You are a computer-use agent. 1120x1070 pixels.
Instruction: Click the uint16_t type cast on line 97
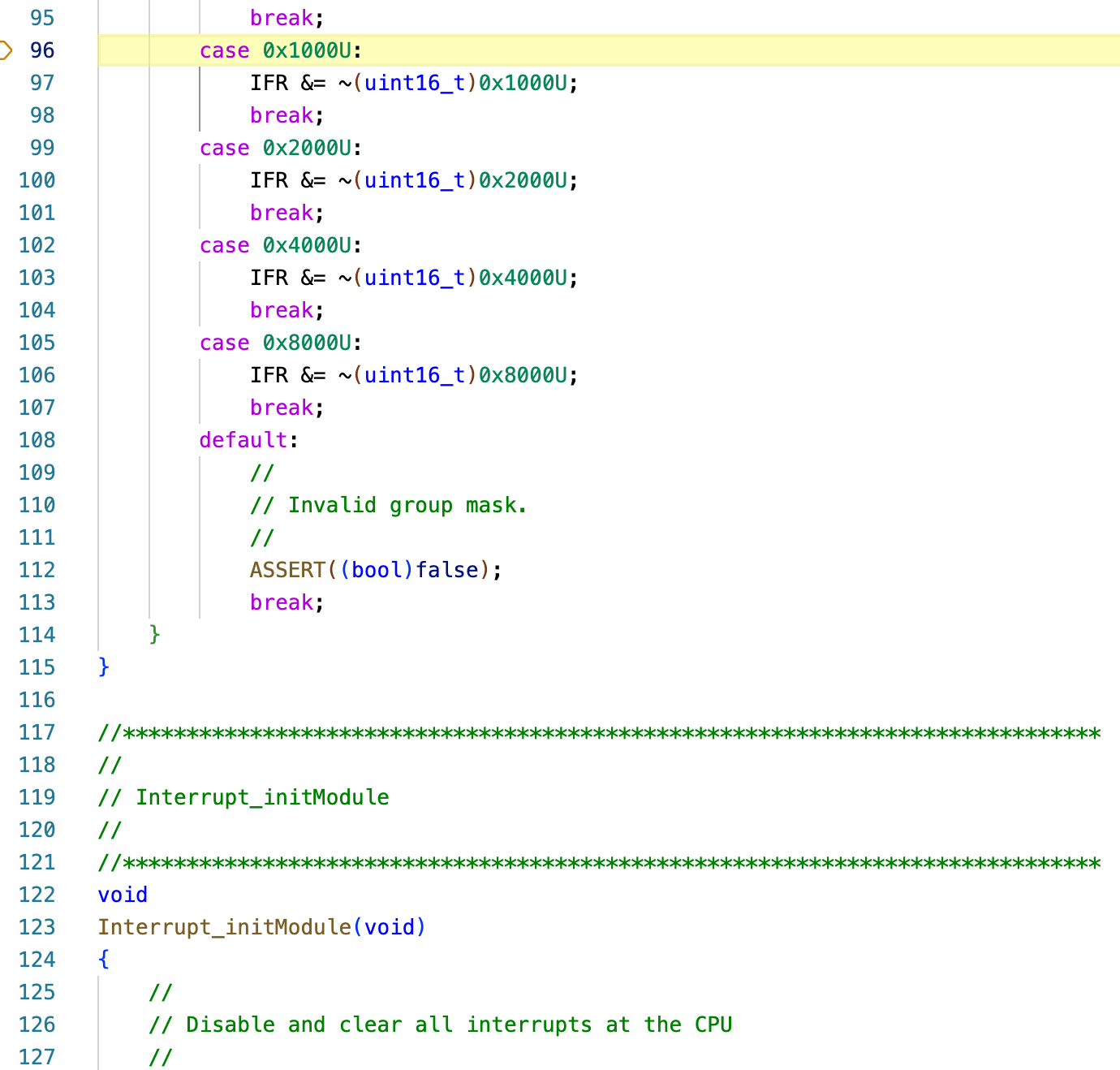(x=415, y=83)
